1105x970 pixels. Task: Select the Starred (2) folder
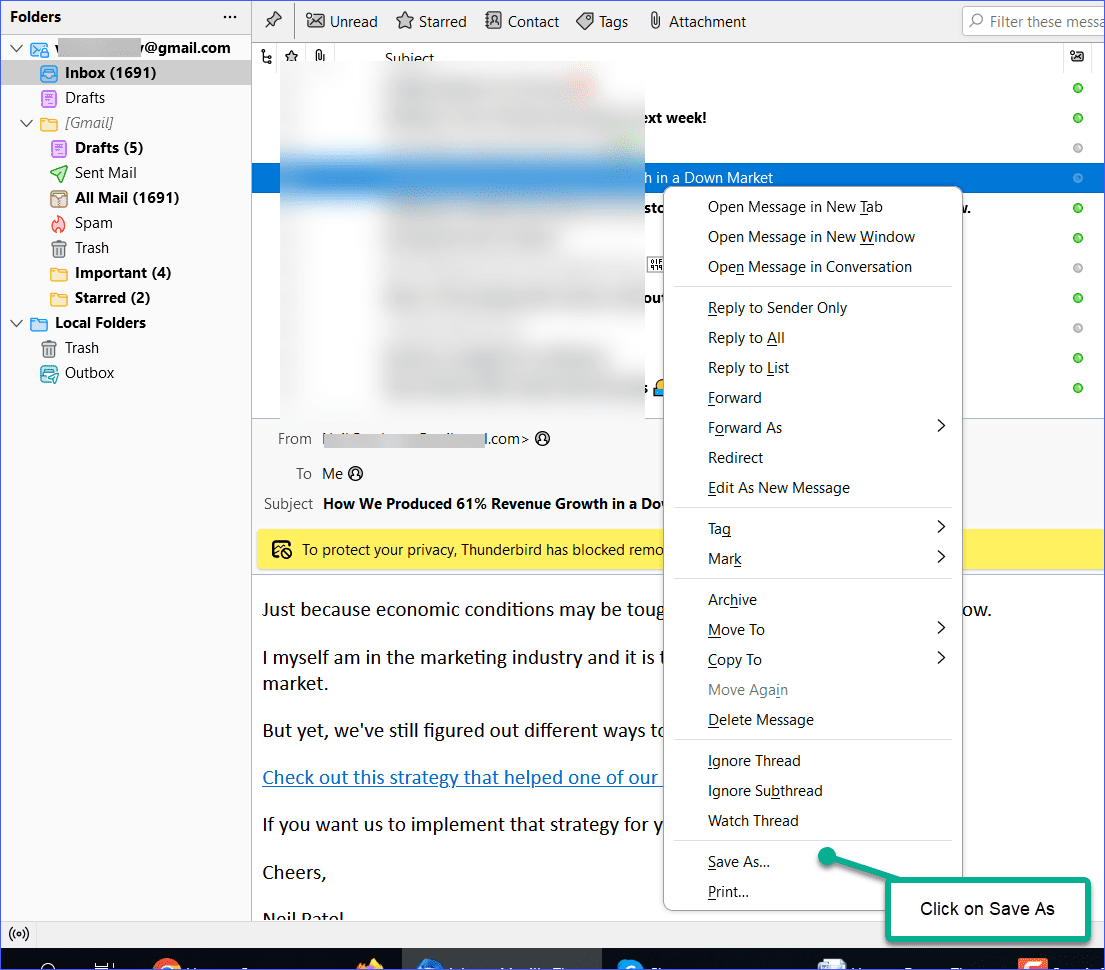coord(112,298)
